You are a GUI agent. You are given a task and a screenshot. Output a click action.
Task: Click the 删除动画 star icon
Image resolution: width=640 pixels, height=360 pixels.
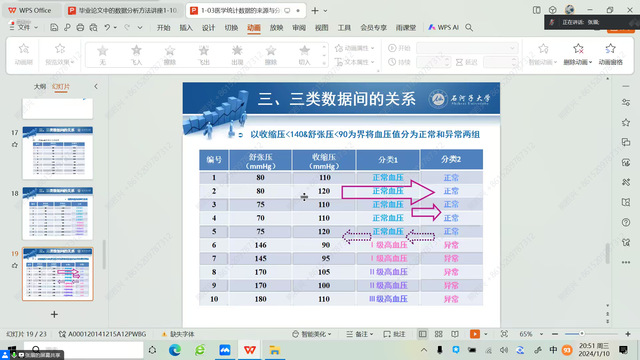(578, 49)
